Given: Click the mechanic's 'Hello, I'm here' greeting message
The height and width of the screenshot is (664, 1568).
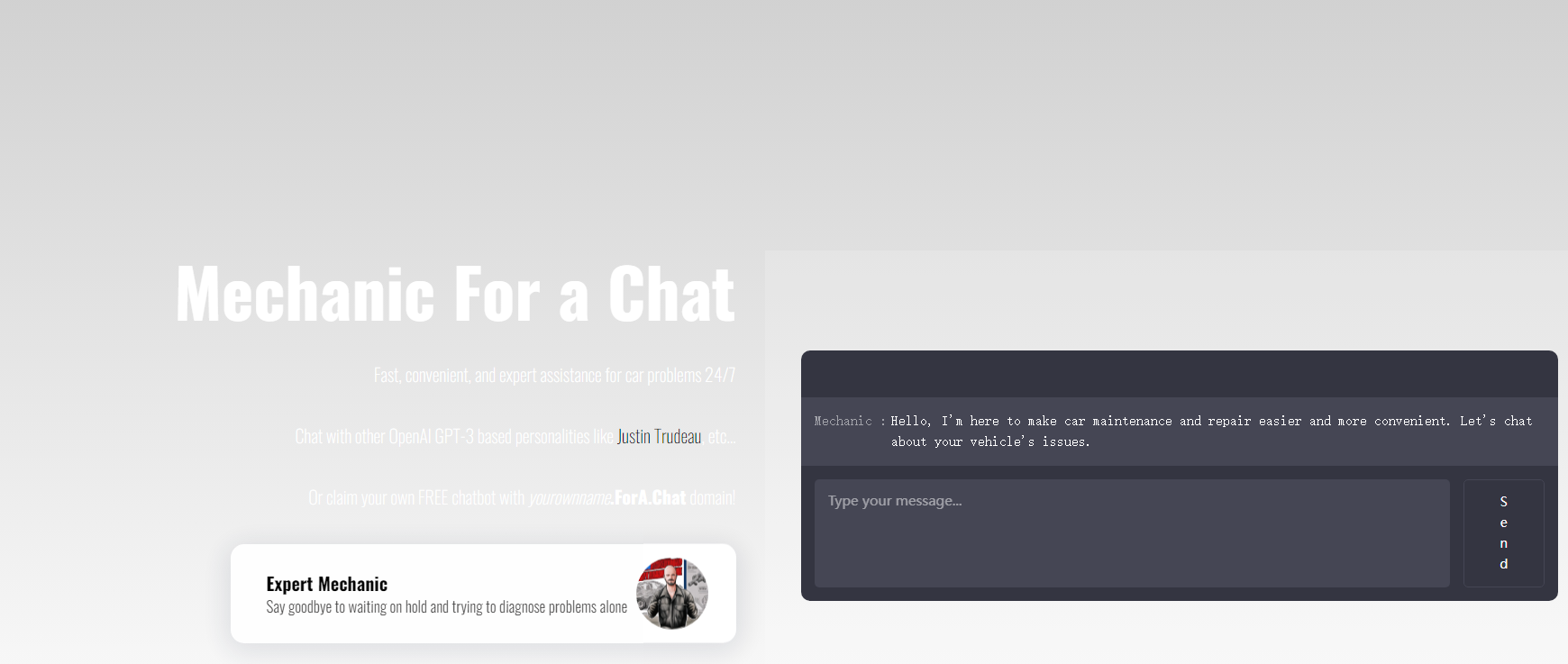Looking at the screenshot, I should tap(1211, 431).
